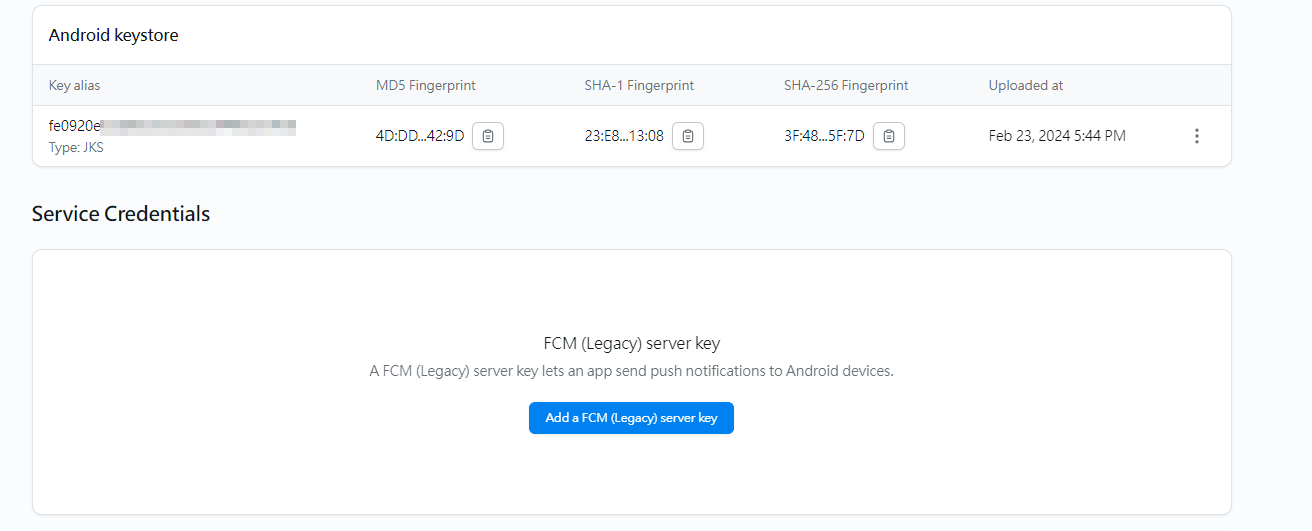
Task: Select the 23:E8...13:08 SHA-1 value
Action: 624,136
